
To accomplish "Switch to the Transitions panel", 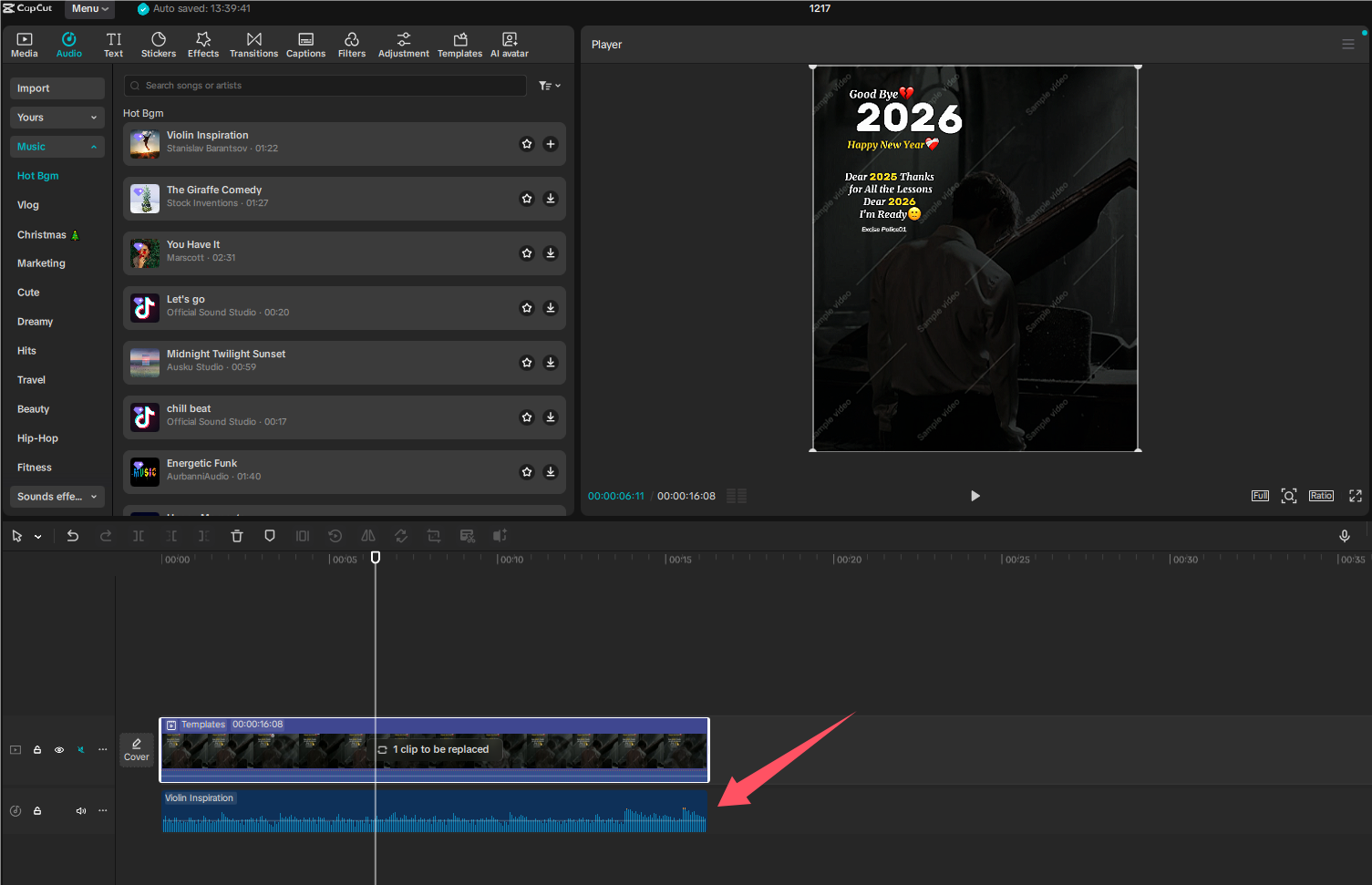I will pos(253,43).
